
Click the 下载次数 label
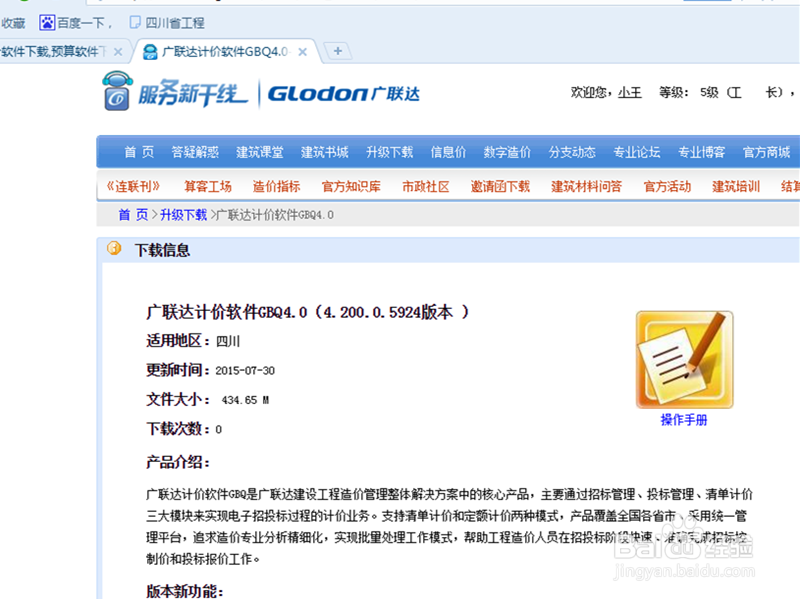point(179,429)
